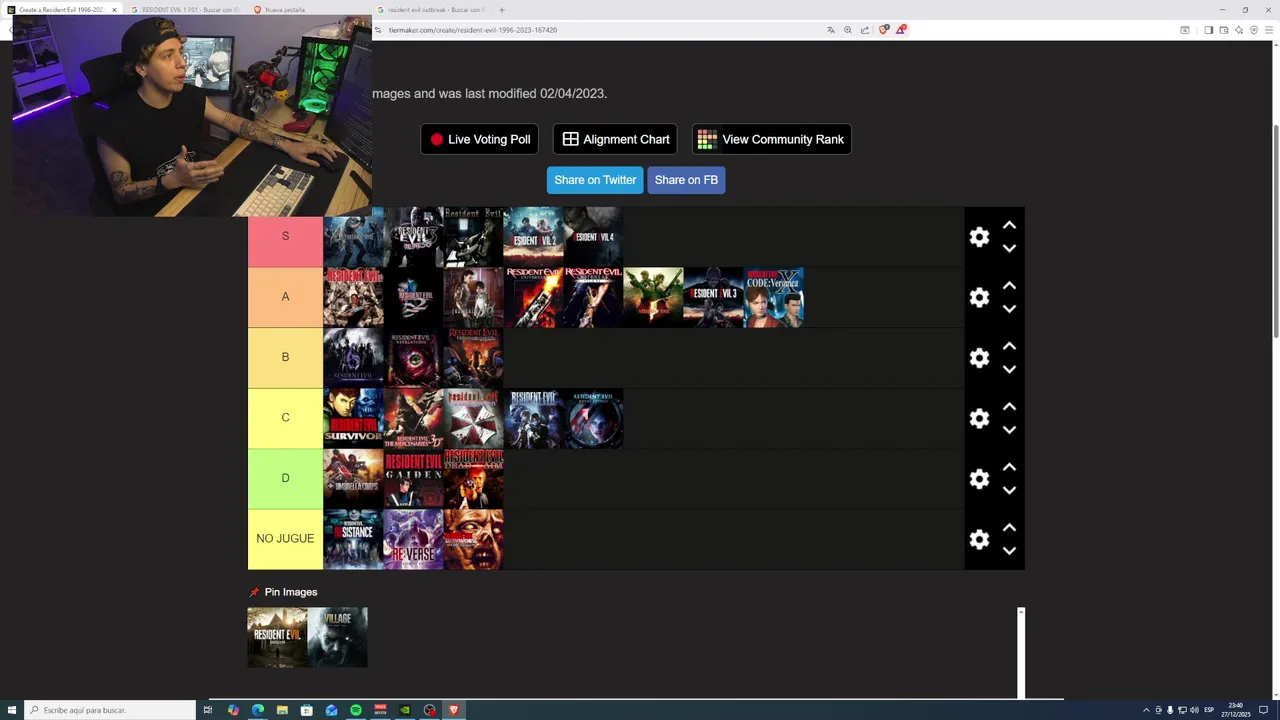Select the orange A tier label
The height and width of the screenshot is (720, 1280).
(x=285, y=297)
